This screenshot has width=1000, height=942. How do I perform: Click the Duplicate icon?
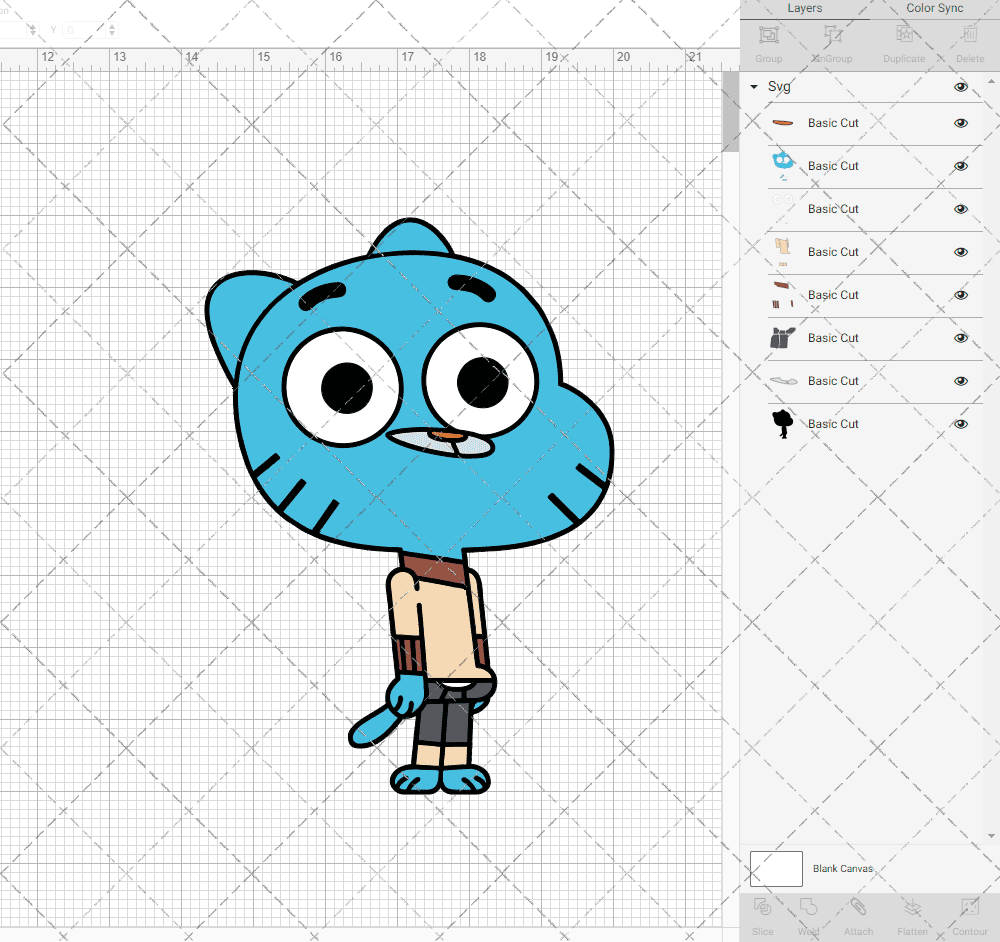point(904,34)
